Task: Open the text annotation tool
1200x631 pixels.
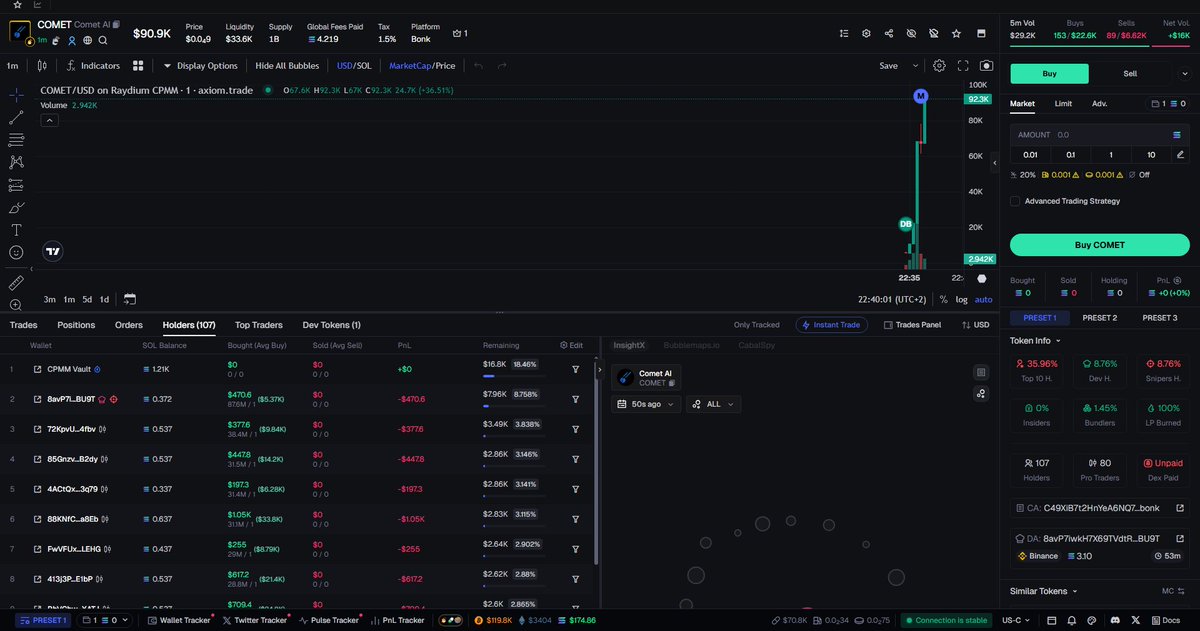Action: pyautogui.click(x=16, y=230)
